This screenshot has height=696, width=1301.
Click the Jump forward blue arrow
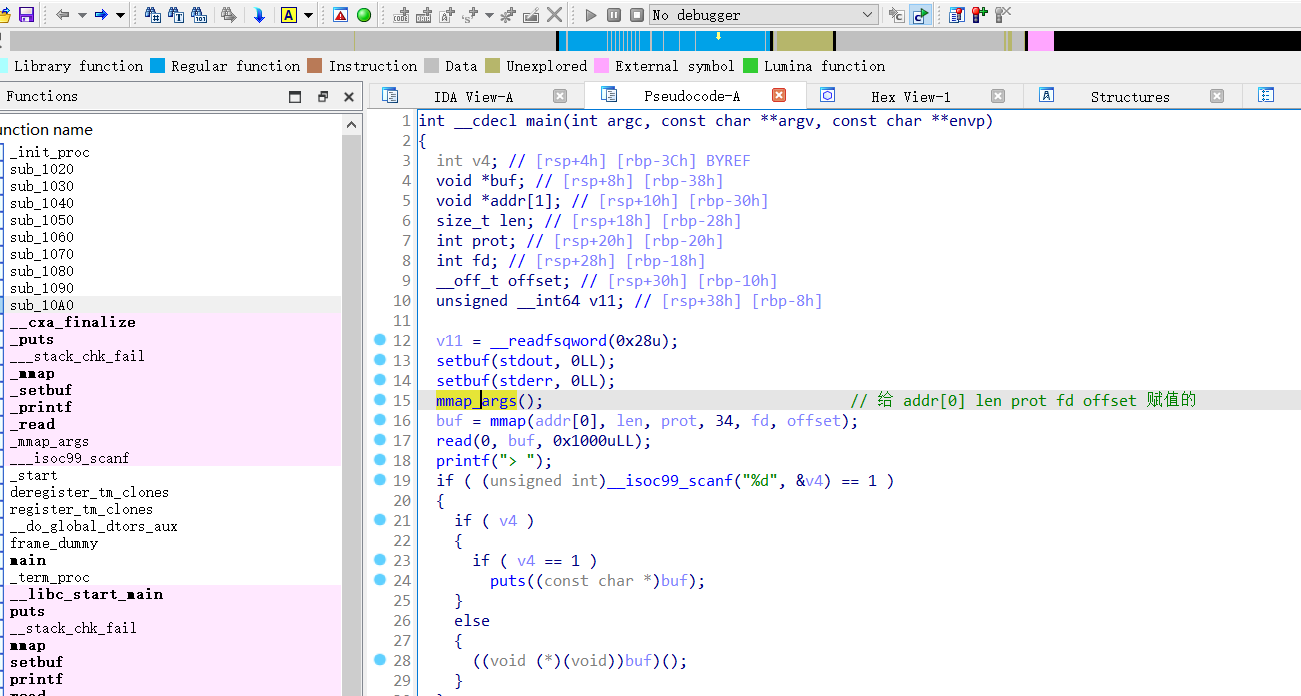(x=100, y=15)
